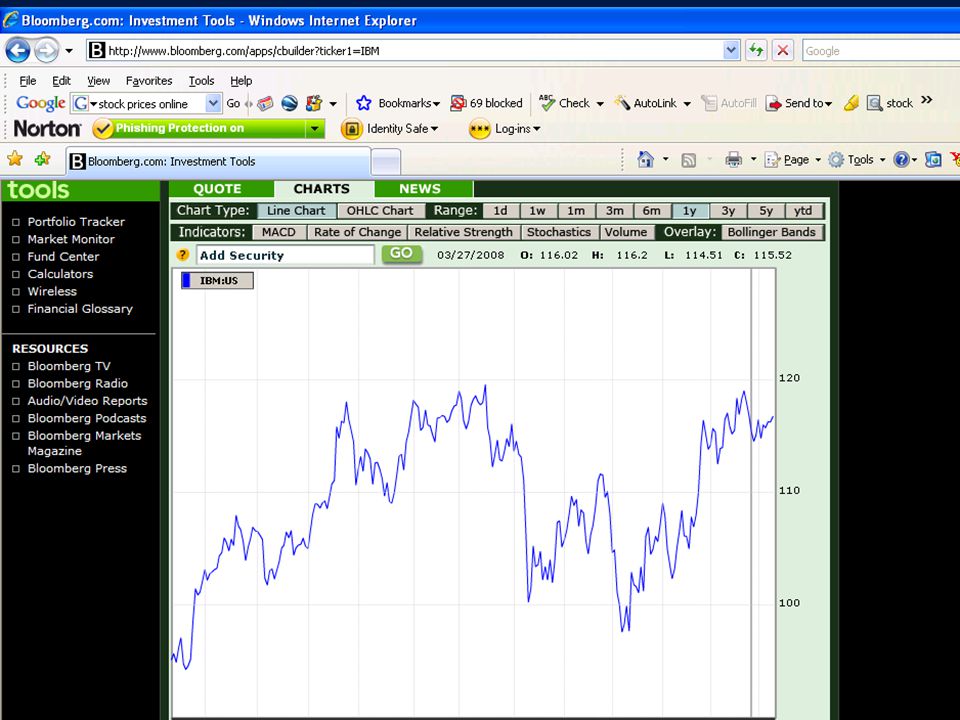Toggle the MACD indicator

(279, 233)
